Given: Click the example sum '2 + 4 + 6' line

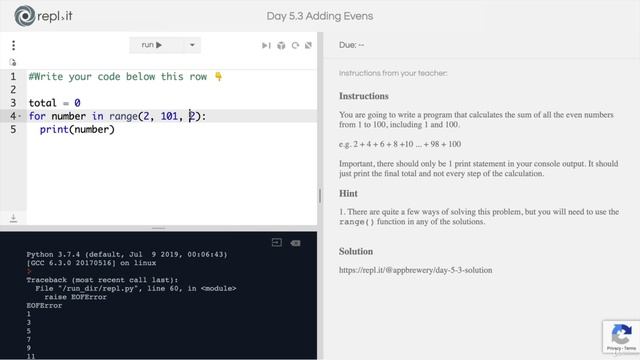Looking at the screenshot, I should (400, 144).
